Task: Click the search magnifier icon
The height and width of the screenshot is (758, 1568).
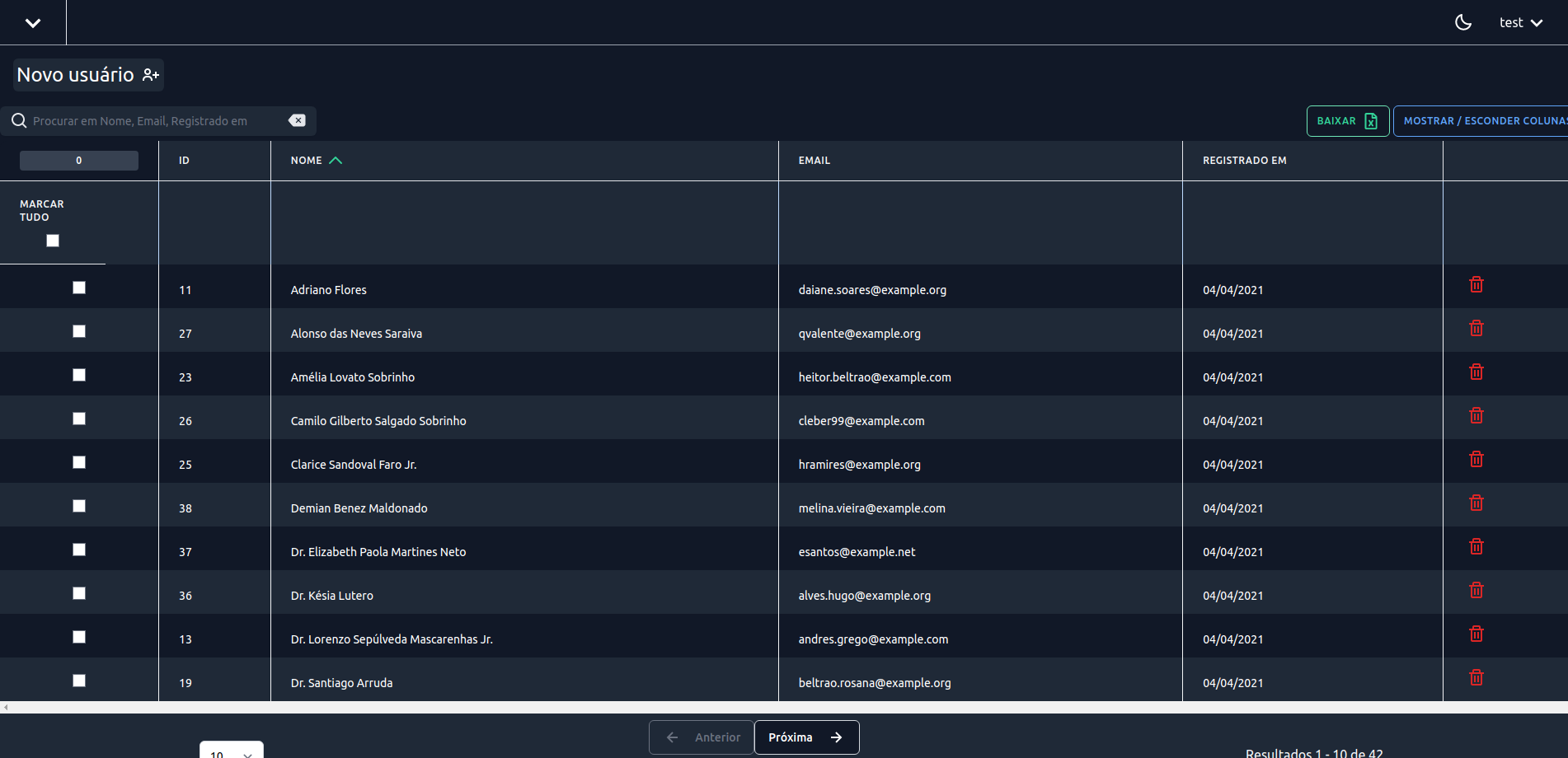Action: 19,121
